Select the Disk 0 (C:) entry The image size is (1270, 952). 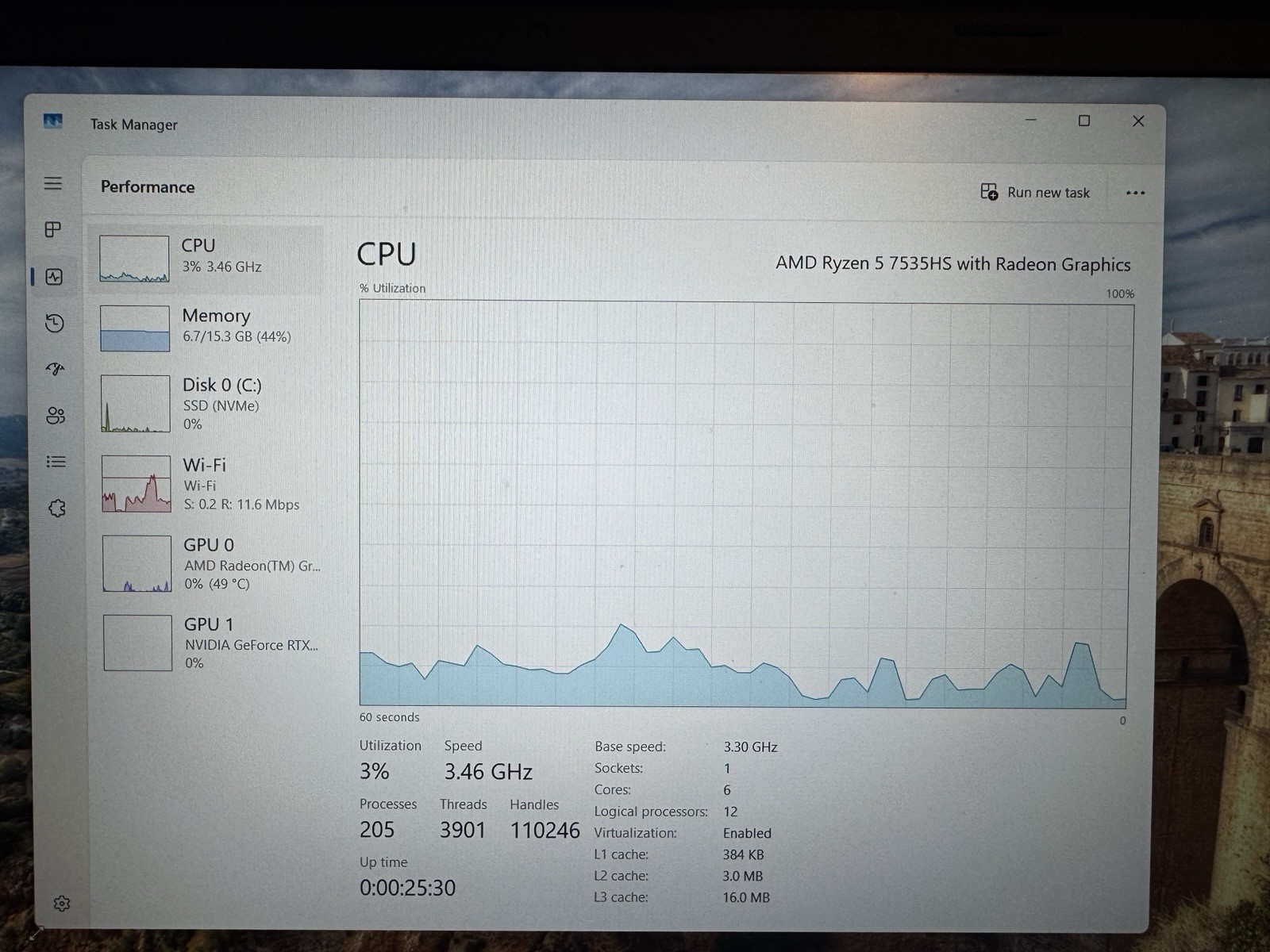coord(208,404)
